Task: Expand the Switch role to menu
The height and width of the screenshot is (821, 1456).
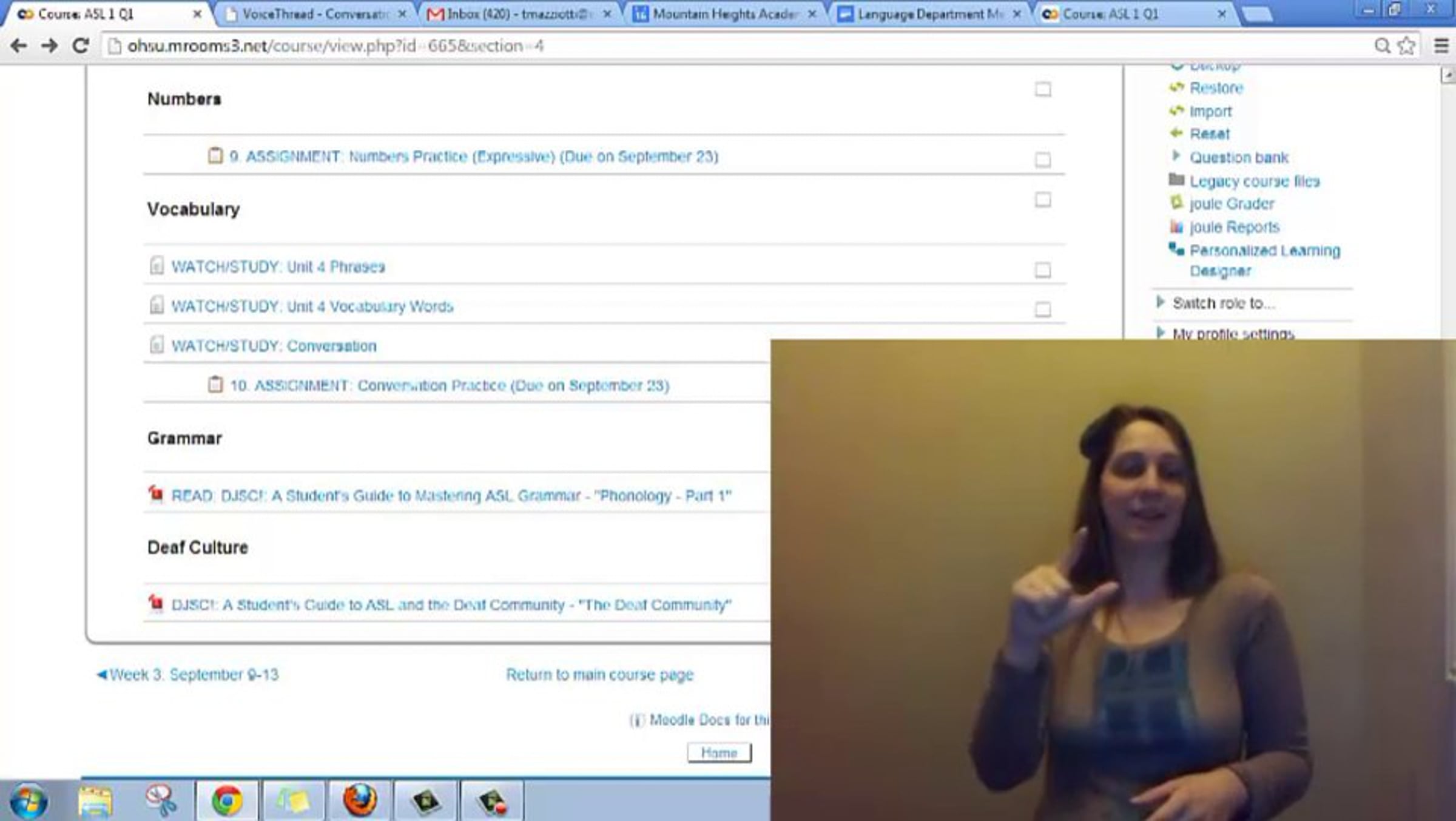Action: (1160, 302)
